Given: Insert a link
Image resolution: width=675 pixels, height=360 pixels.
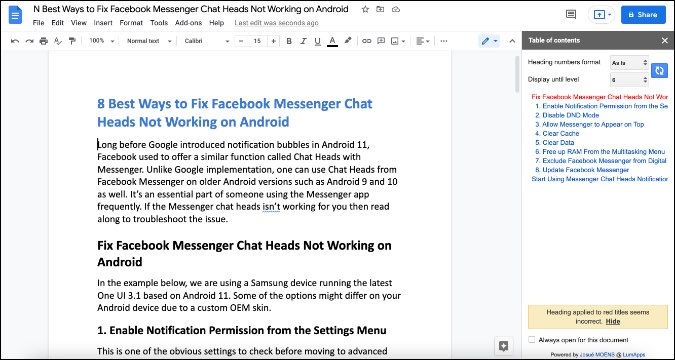Looking at the screenshot, I should pos(366,41).
